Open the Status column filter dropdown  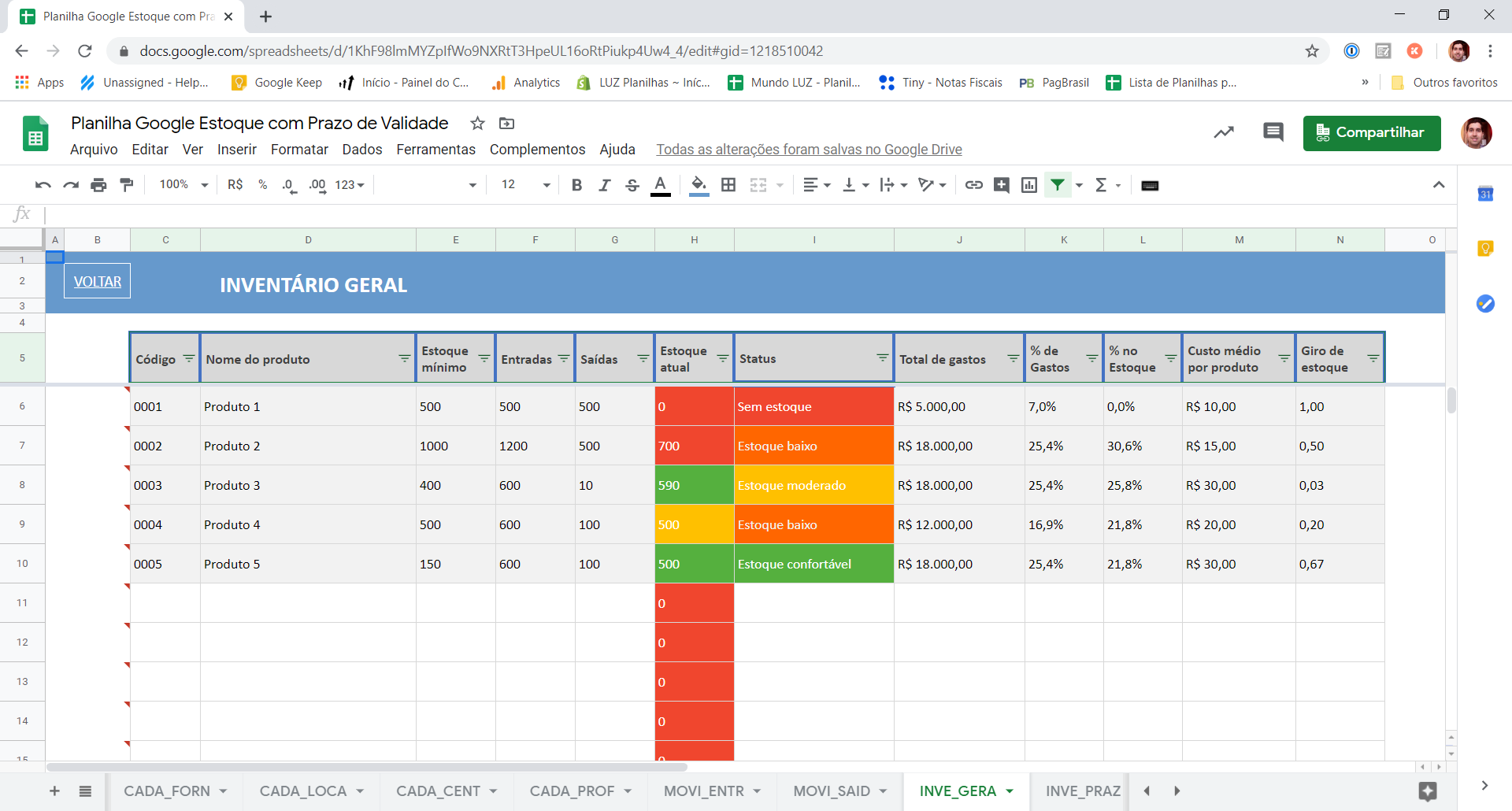point(883,358)
